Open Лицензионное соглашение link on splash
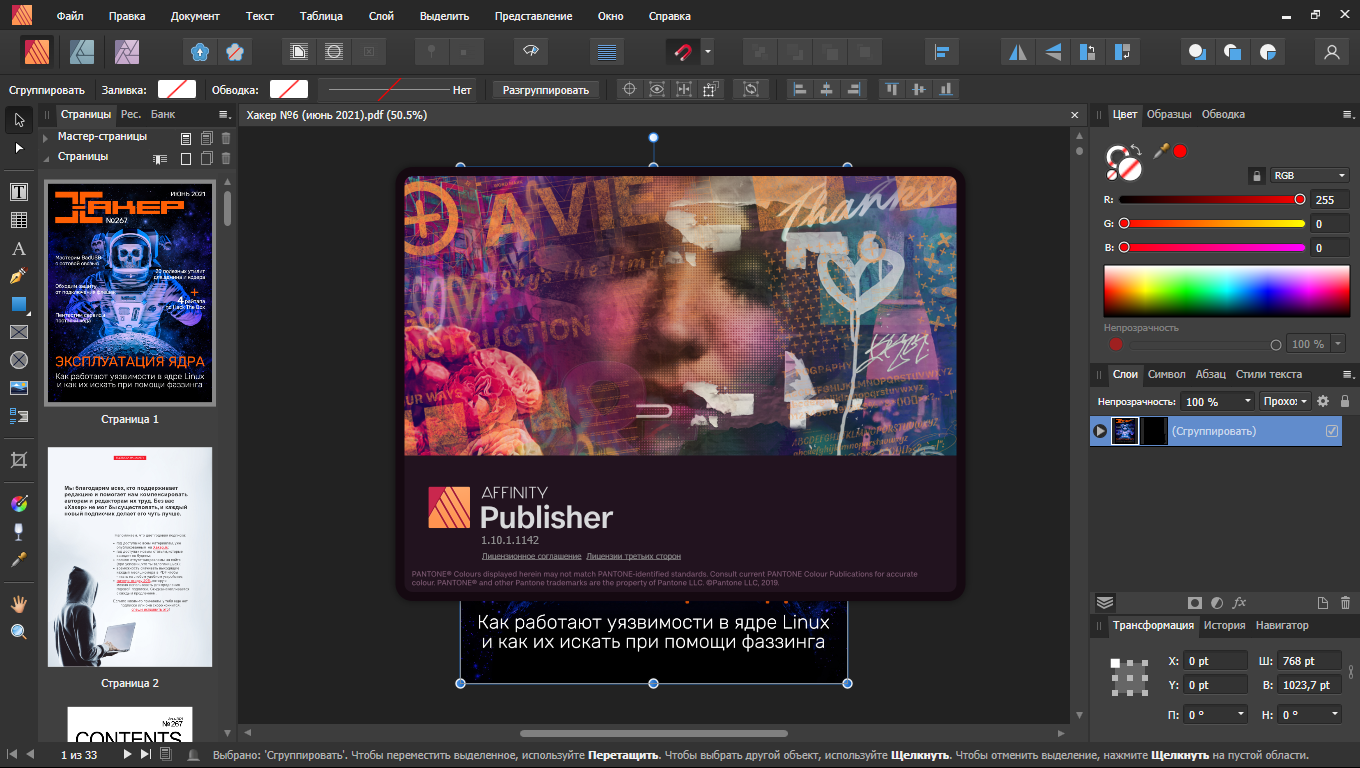The height and width of the screenshot is (768, 1360). coord(531,555)
